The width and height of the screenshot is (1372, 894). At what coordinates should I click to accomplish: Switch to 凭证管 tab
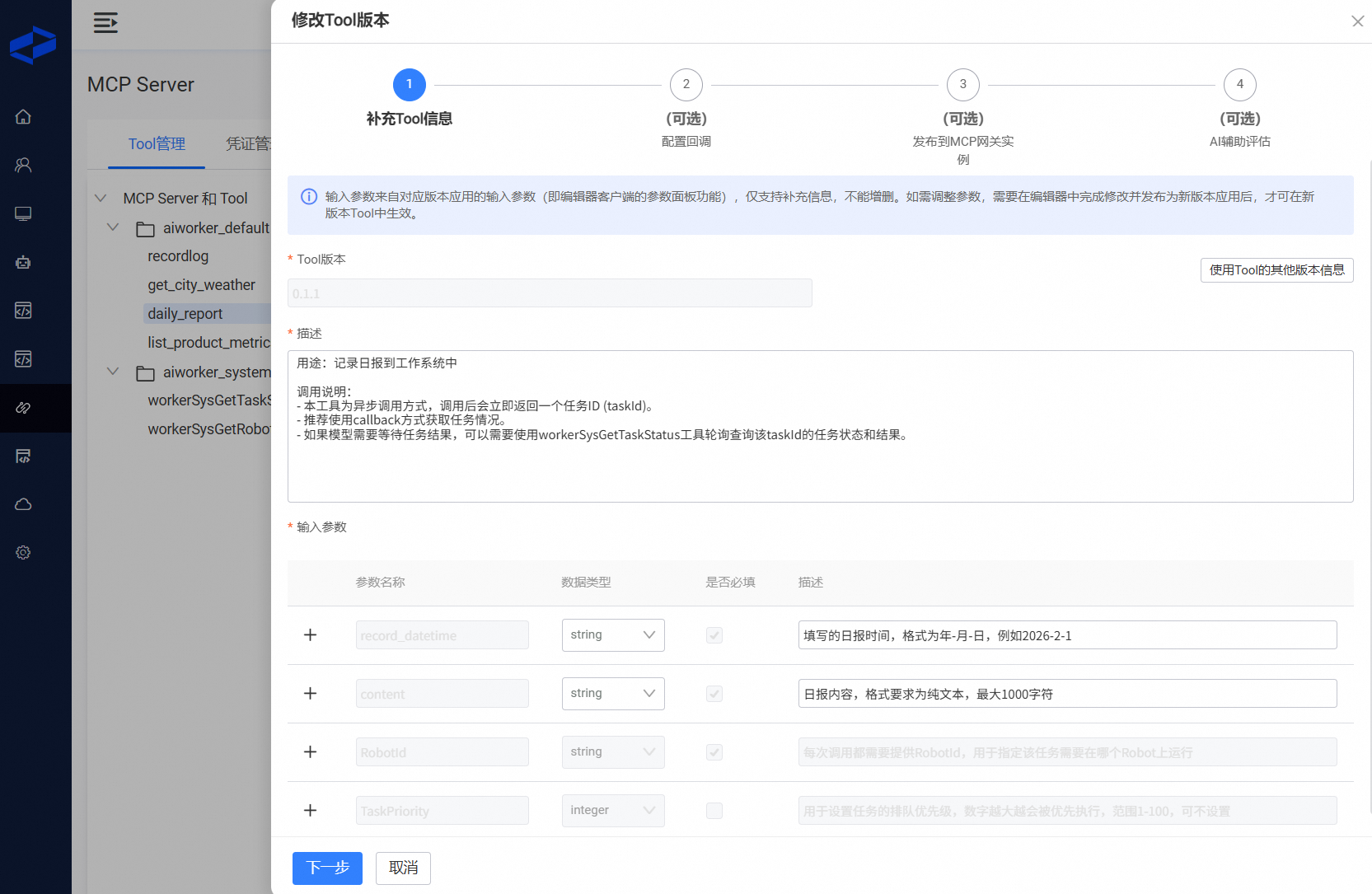click(249, 144)
